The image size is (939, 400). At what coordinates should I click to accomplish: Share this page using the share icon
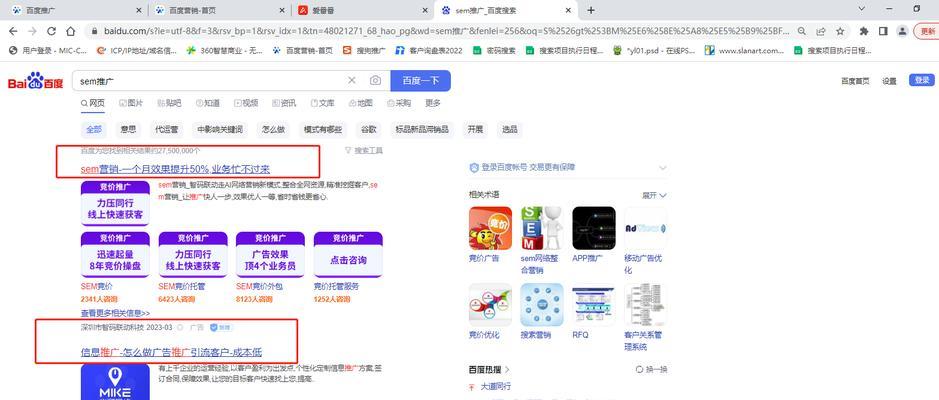click(x=821, y=31)
